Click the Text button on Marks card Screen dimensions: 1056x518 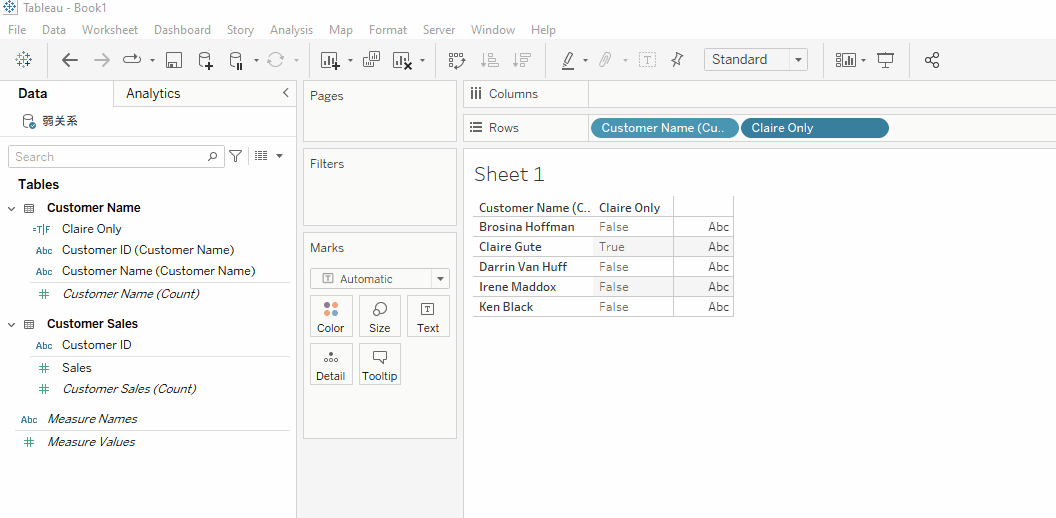point(428,317)
